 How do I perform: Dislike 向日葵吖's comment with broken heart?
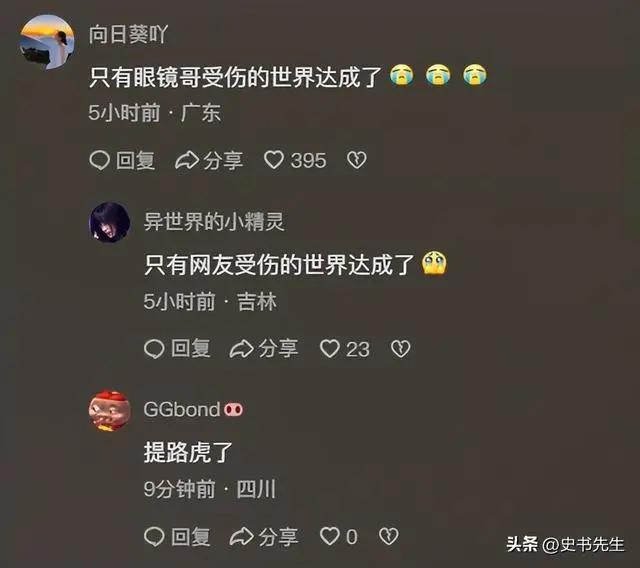pos(357,160)
